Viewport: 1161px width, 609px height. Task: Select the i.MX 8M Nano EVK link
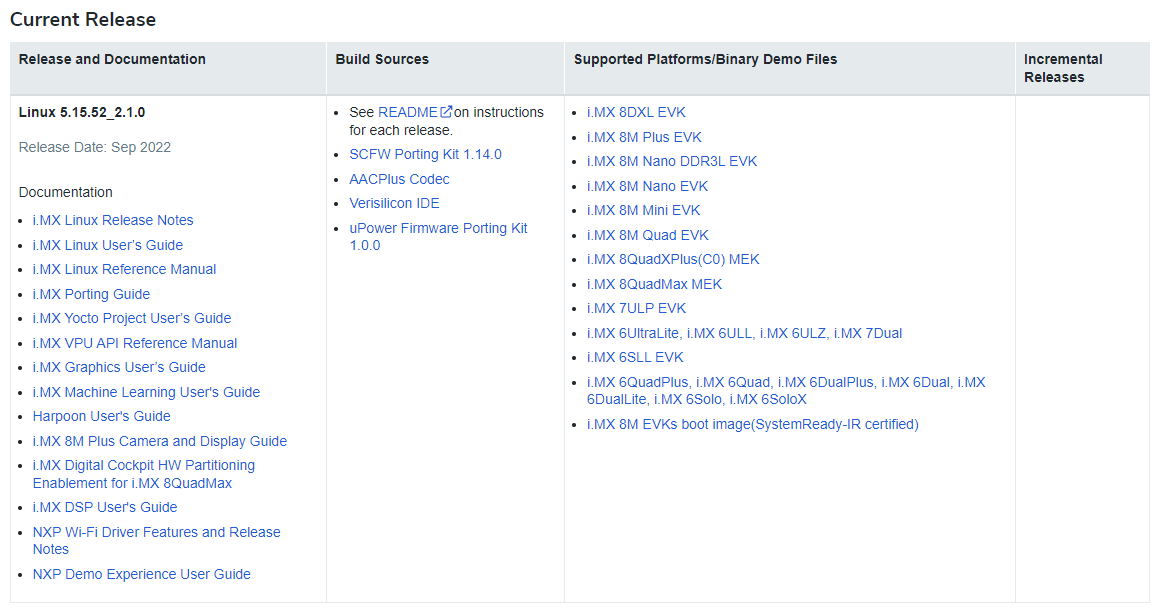click(647, 186)
